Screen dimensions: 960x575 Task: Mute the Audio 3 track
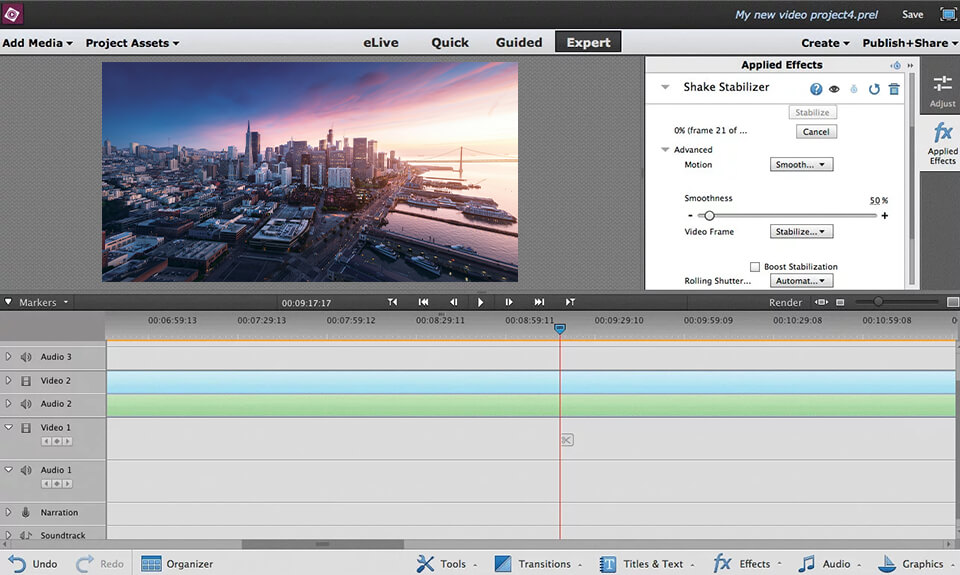click(26, 357)
